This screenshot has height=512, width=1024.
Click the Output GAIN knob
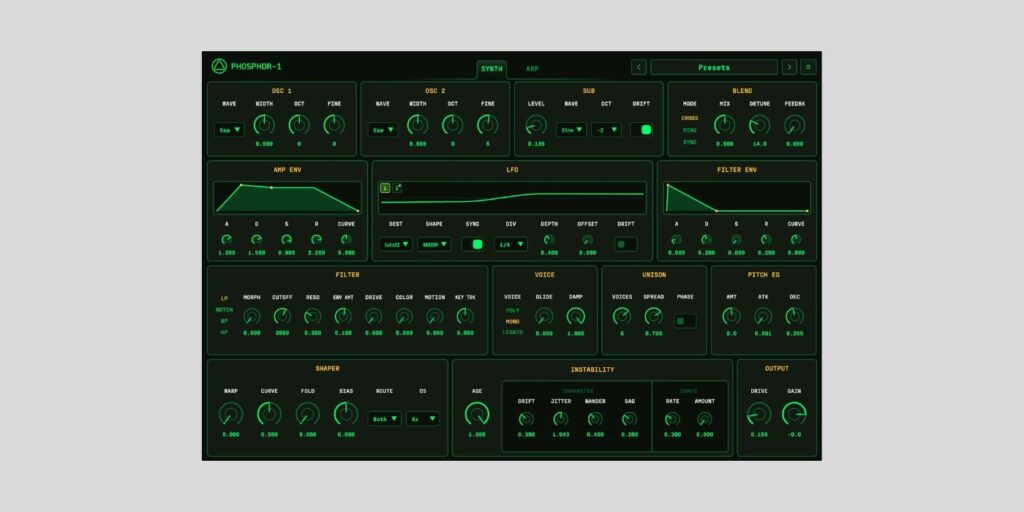click(x=794, y=414)
